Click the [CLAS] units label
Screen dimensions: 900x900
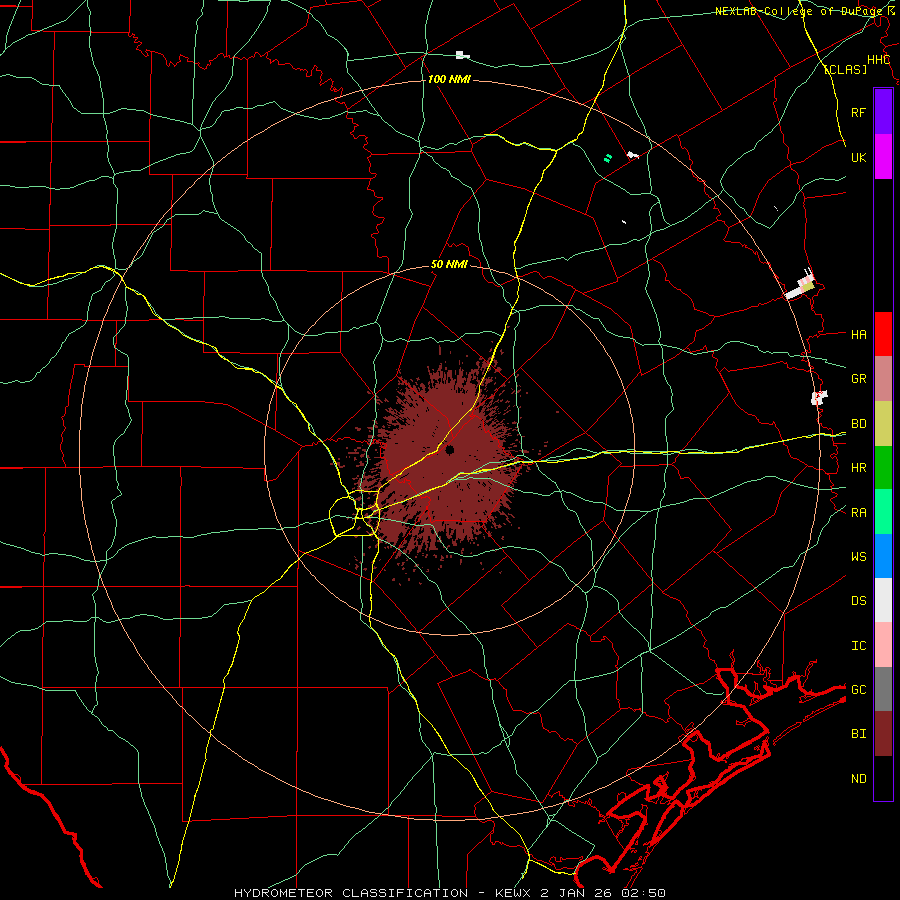845,69
